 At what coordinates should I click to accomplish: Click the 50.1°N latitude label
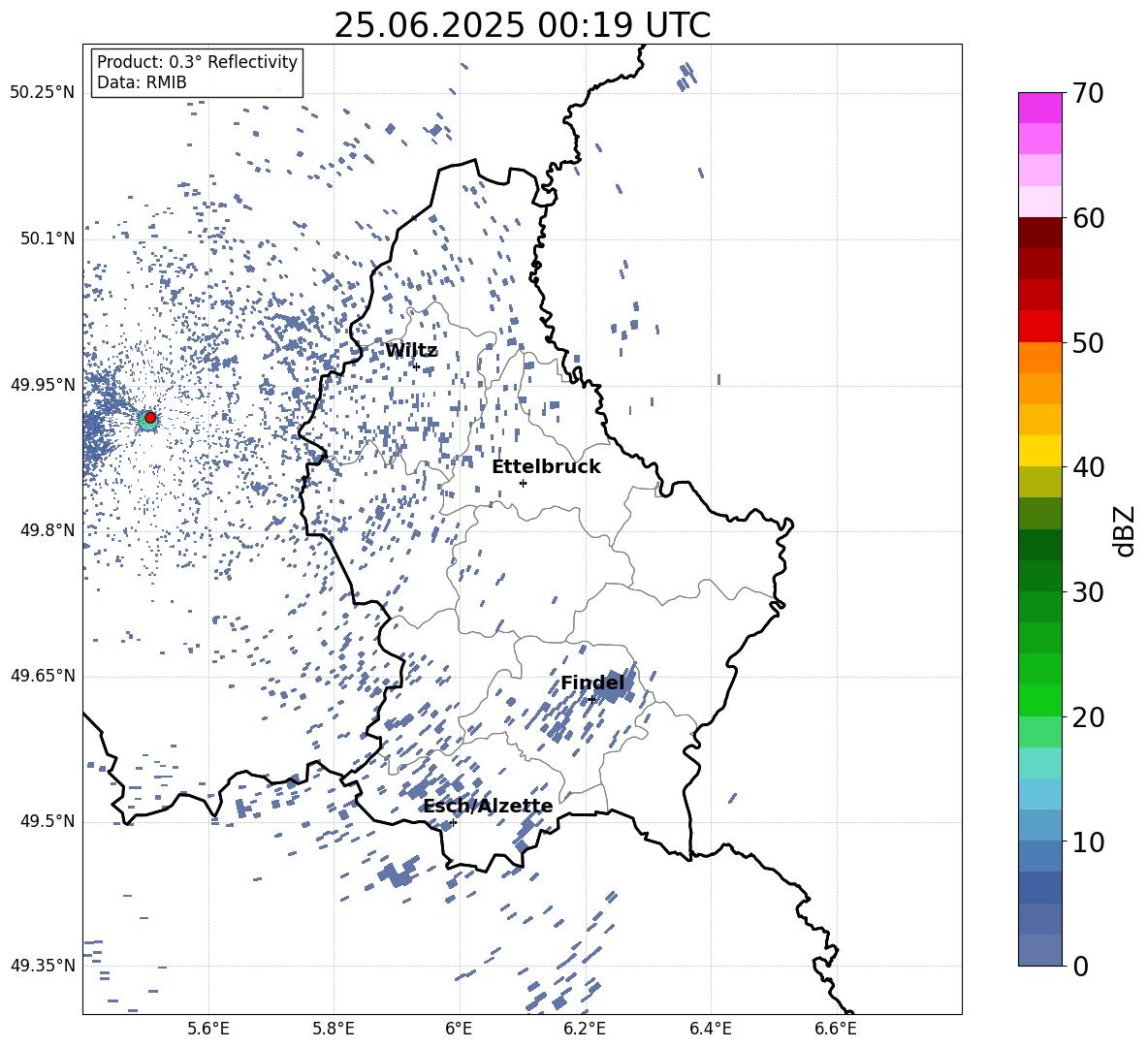point(47,239)
